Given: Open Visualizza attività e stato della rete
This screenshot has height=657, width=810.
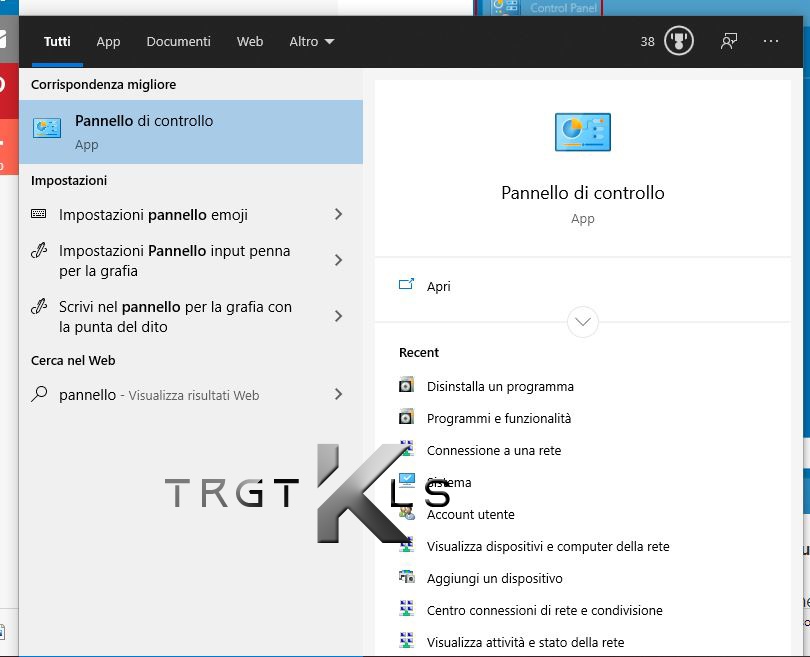Looking at the screenshot, I should [x=525, y=642].
